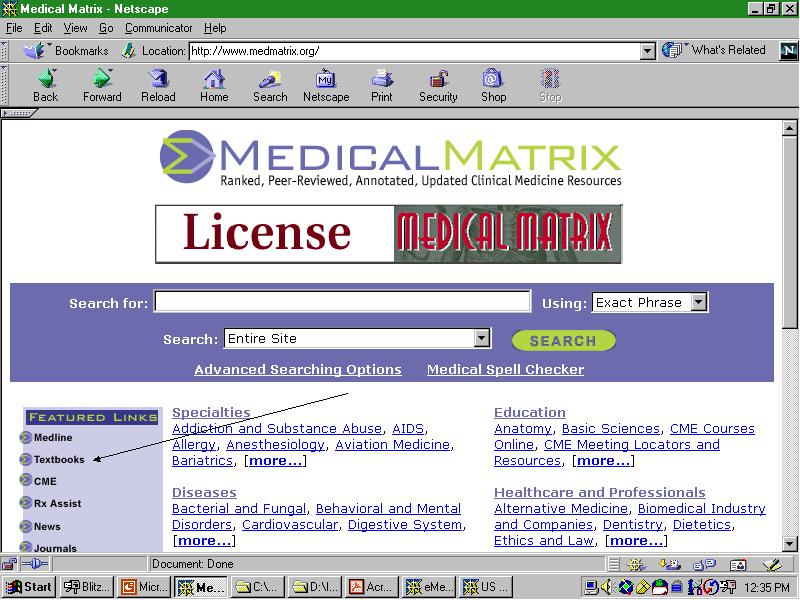The width and height of the screenshot is (800, 600).
Task: Click the green SEARCH button
Action: click(x=563, y=340)
